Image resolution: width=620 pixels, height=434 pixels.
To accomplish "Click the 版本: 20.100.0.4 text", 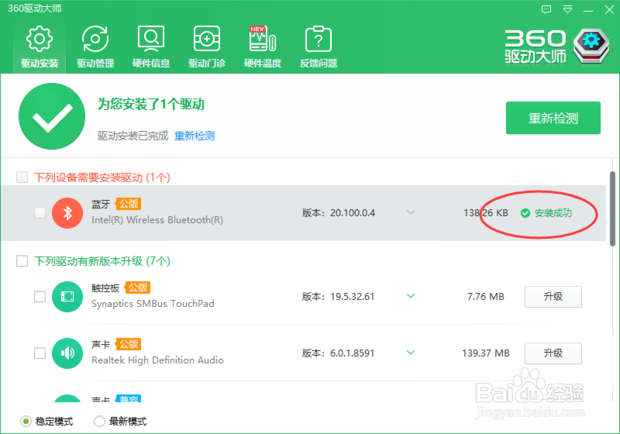I will (x=338, y=213).
